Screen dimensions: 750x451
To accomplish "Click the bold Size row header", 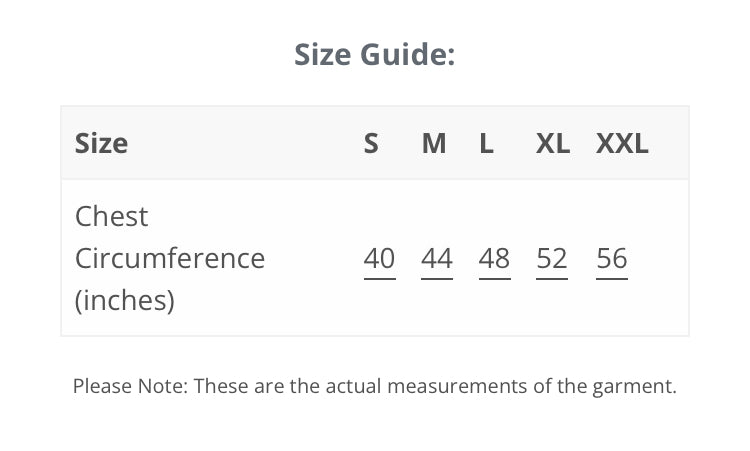I will (101, 143).
